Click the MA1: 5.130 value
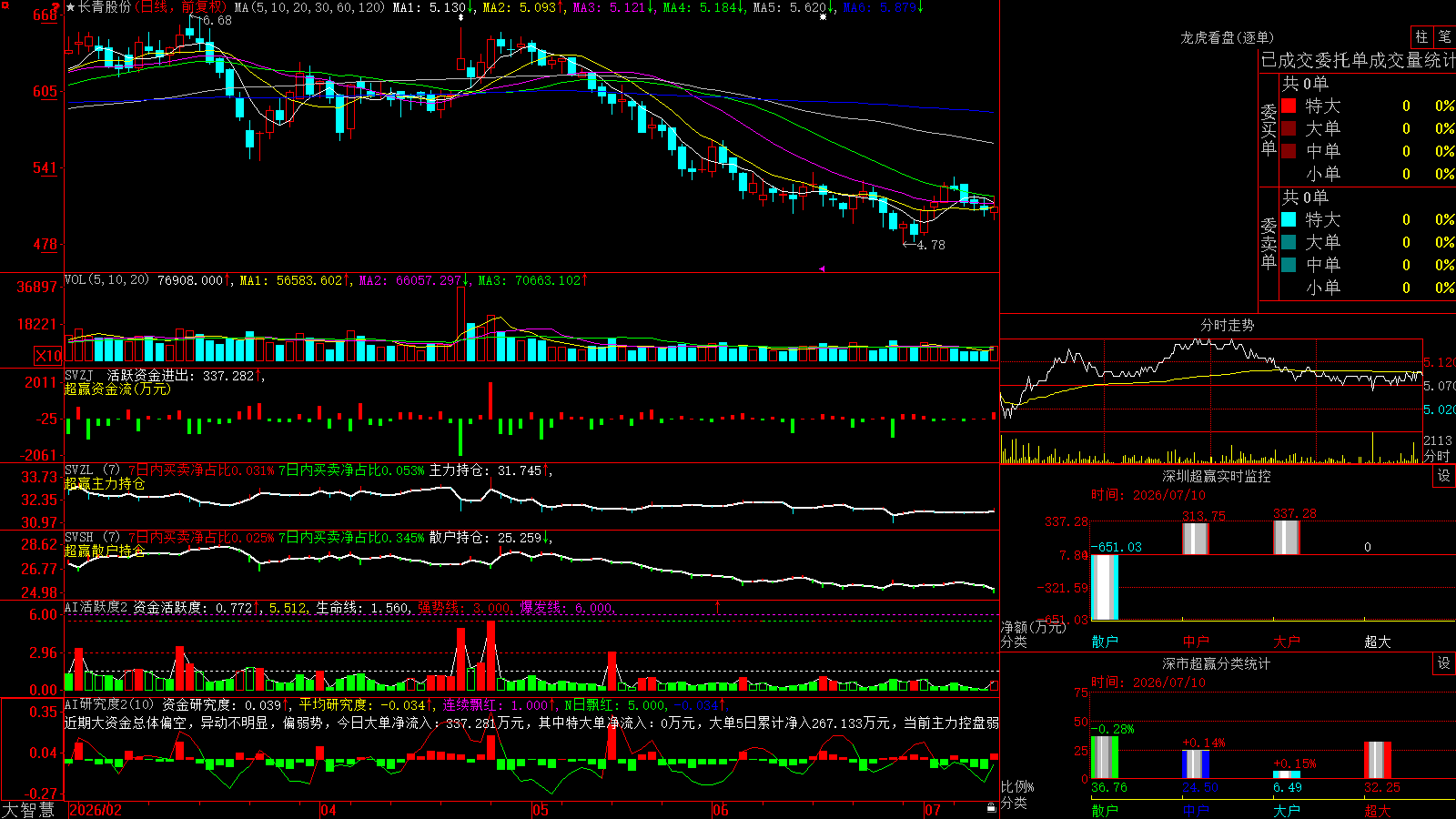1456x819 pixels. coord(433,7)
